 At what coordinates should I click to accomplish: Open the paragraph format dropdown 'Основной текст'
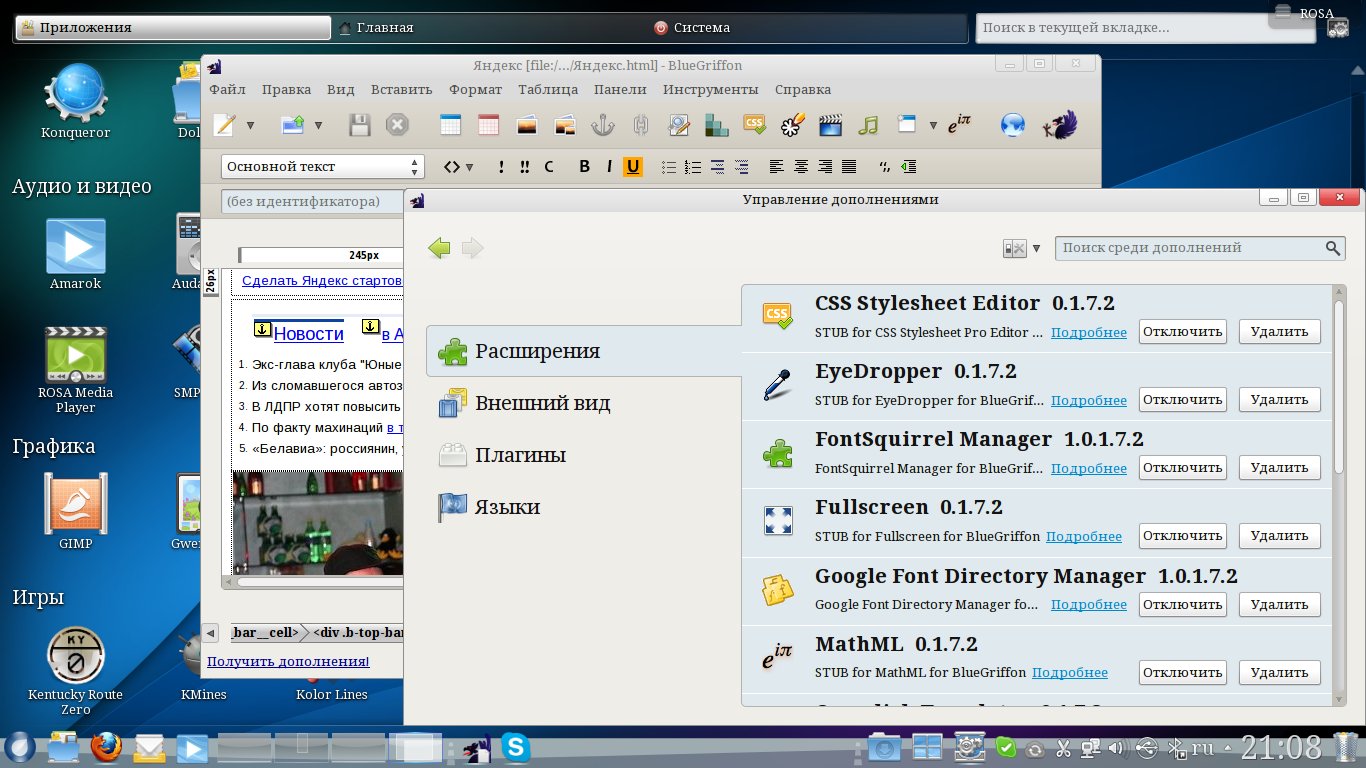322,167
